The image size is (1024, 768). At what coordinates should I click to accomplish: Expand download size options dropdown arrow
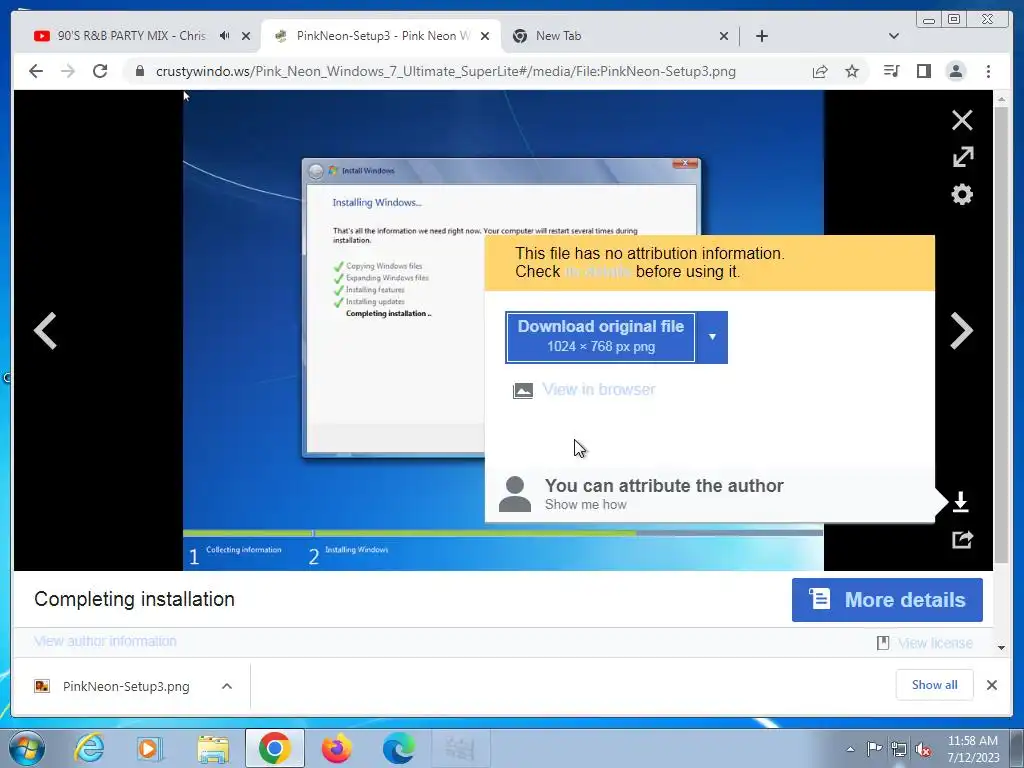point(712,337)
